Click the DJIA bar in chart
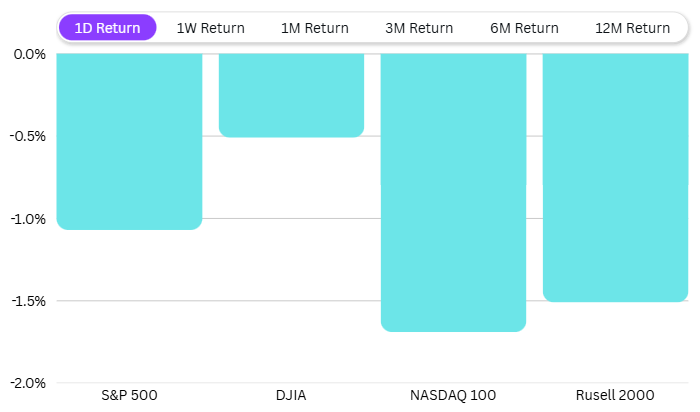 pyautogui.click(x=291, y=95)
